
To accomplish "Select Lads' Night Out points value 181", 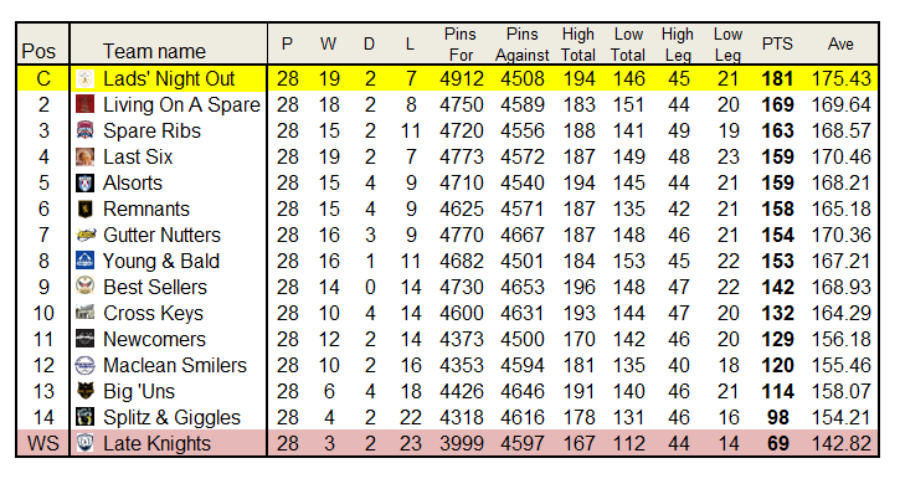I will pyautogui.click(x=777, y=79).
